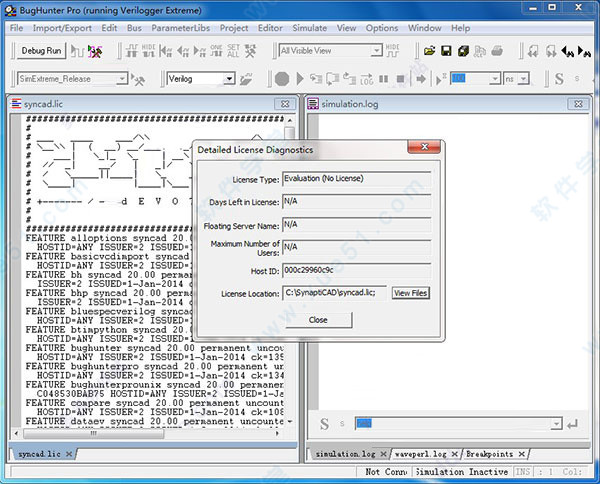Open the File menu
Screen dimensions: 600x484
pyautogui.click(x=16, y=28)
